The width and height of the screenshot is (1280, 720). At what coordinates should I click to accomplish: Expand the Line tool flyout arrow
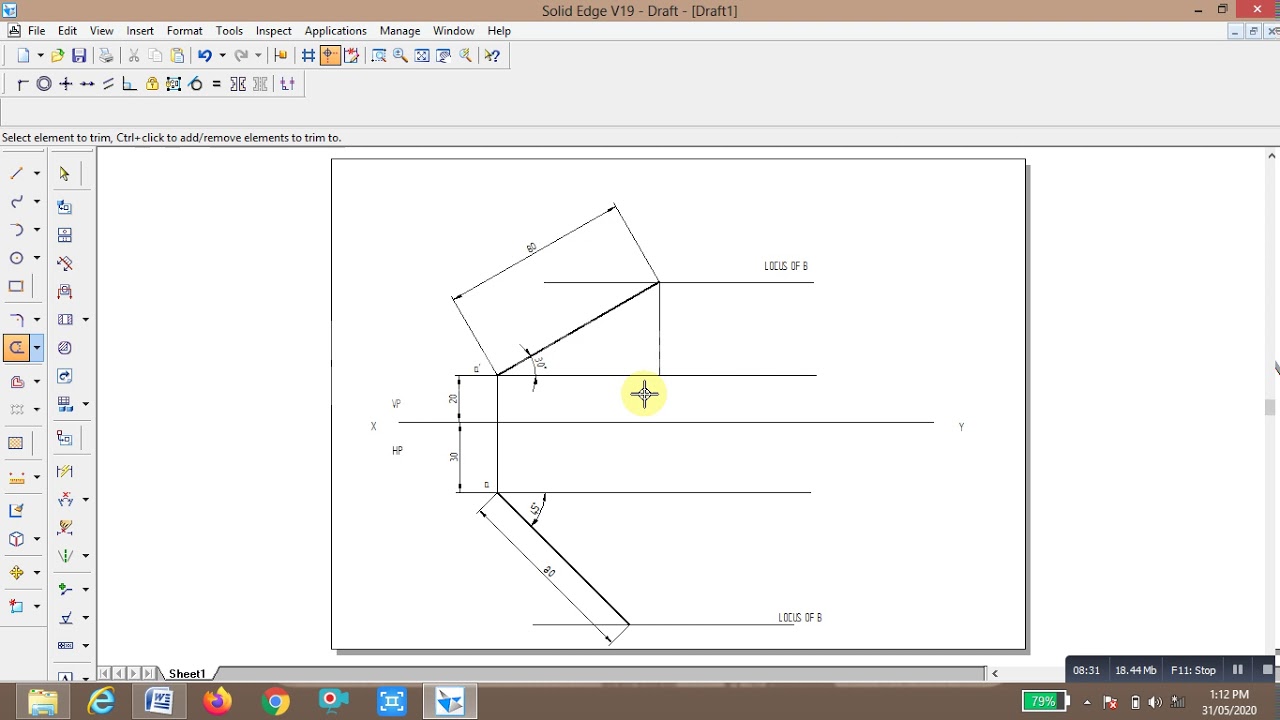pyautogui.click(x=37, y=174)
